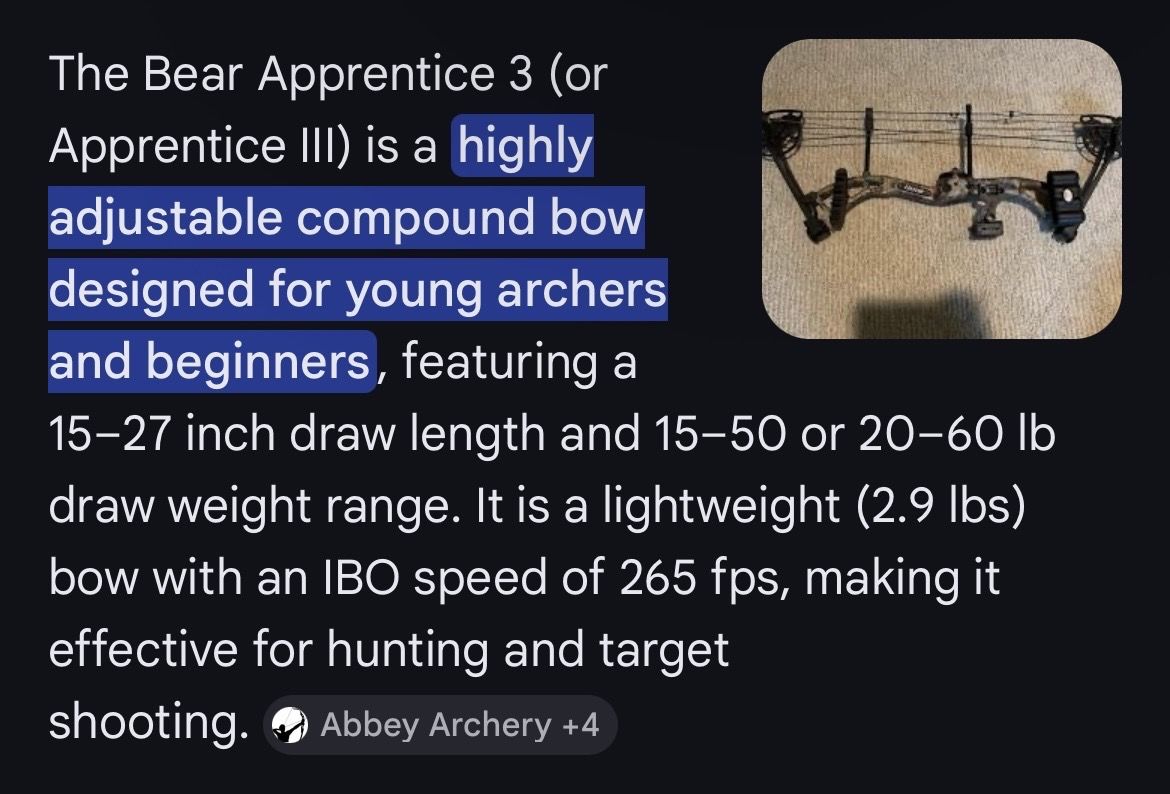Click the Abbey Archery archer logo icon

[x=291, y=724]
